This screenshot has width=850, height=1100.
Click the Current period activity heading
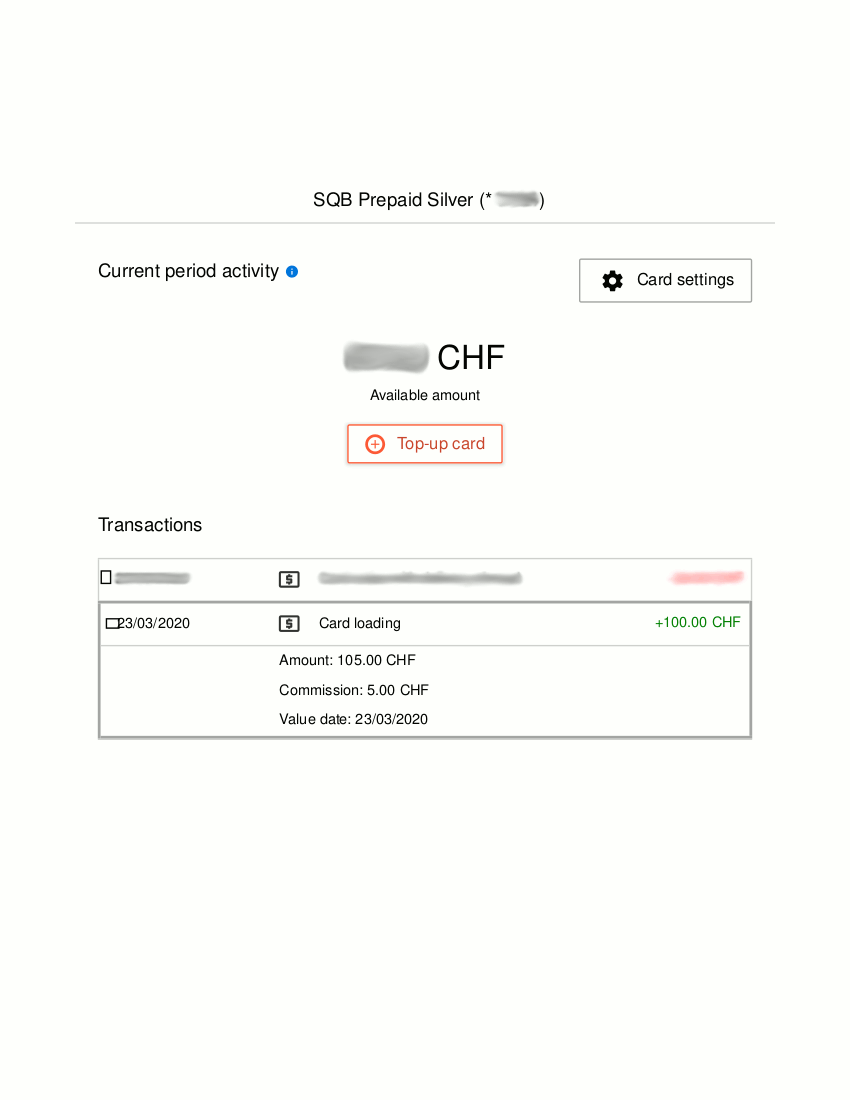tap(188, 271)
